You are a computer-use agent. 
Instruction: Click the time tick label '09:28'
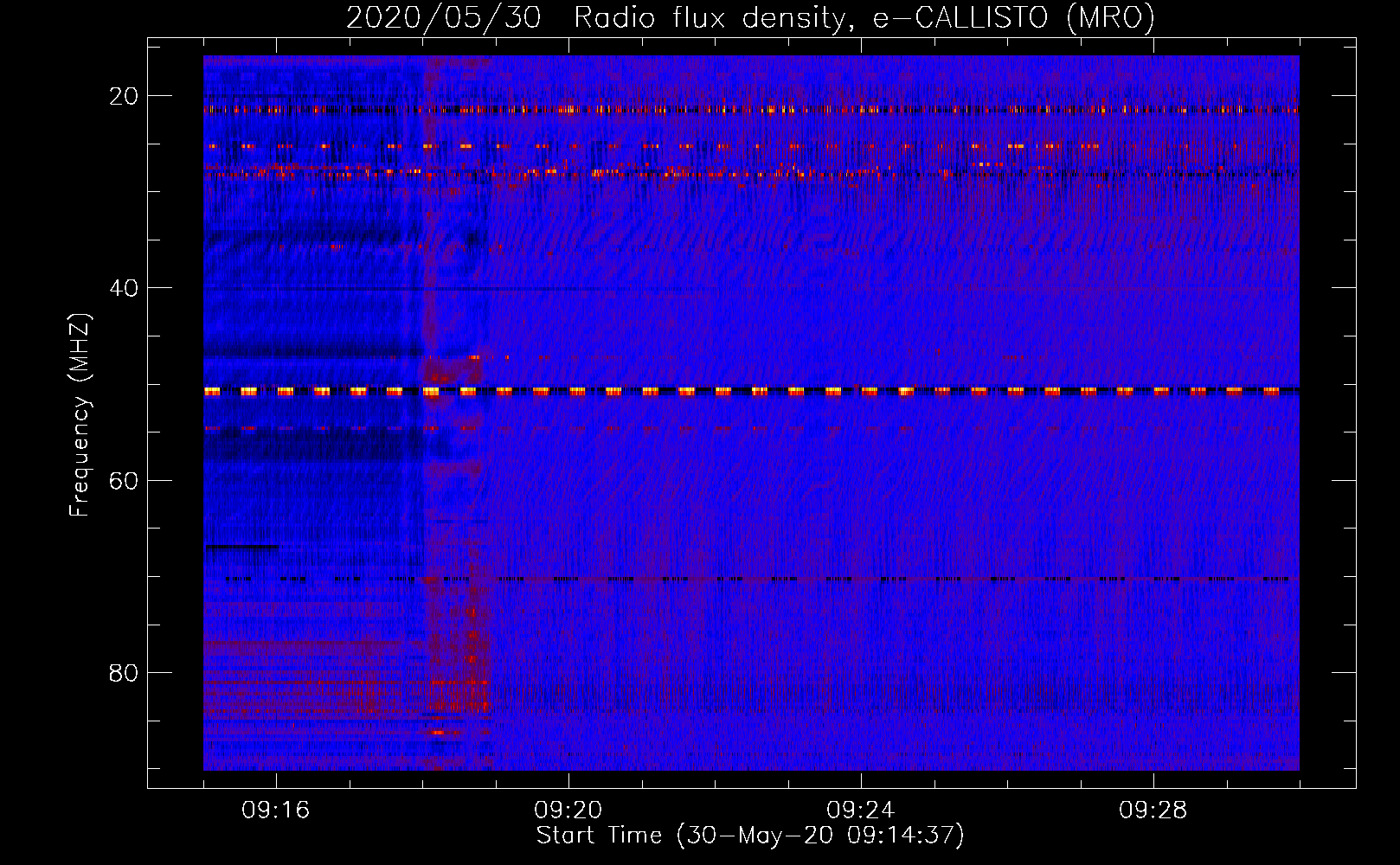click(x=1153, y=811)
